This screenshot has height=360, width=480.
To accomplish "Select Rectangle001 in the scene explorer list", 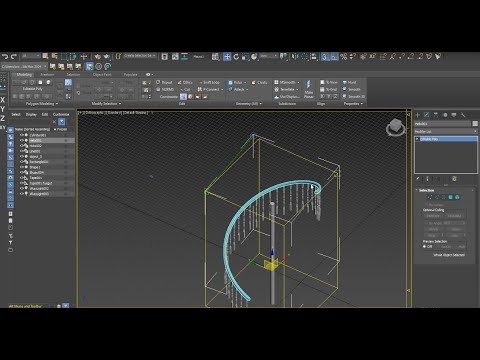I will (39, 162).
